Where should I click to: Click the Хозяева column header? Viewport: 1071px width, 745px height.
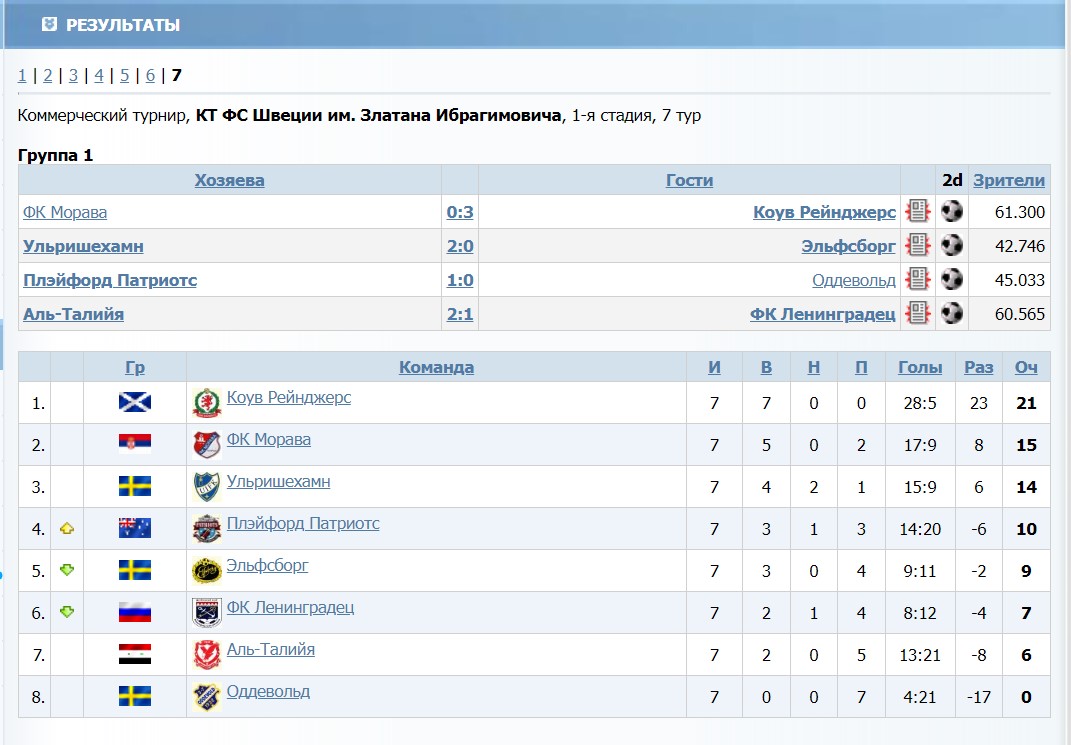[230, 180]
